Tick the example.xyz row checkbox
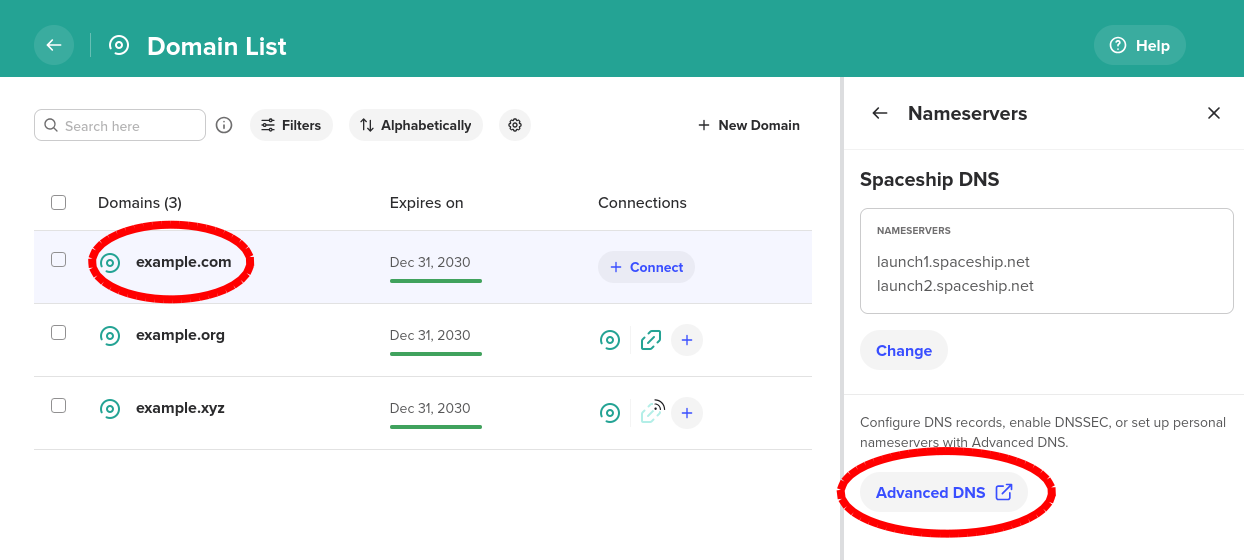 pyautogui.click(x=59, y=406)
